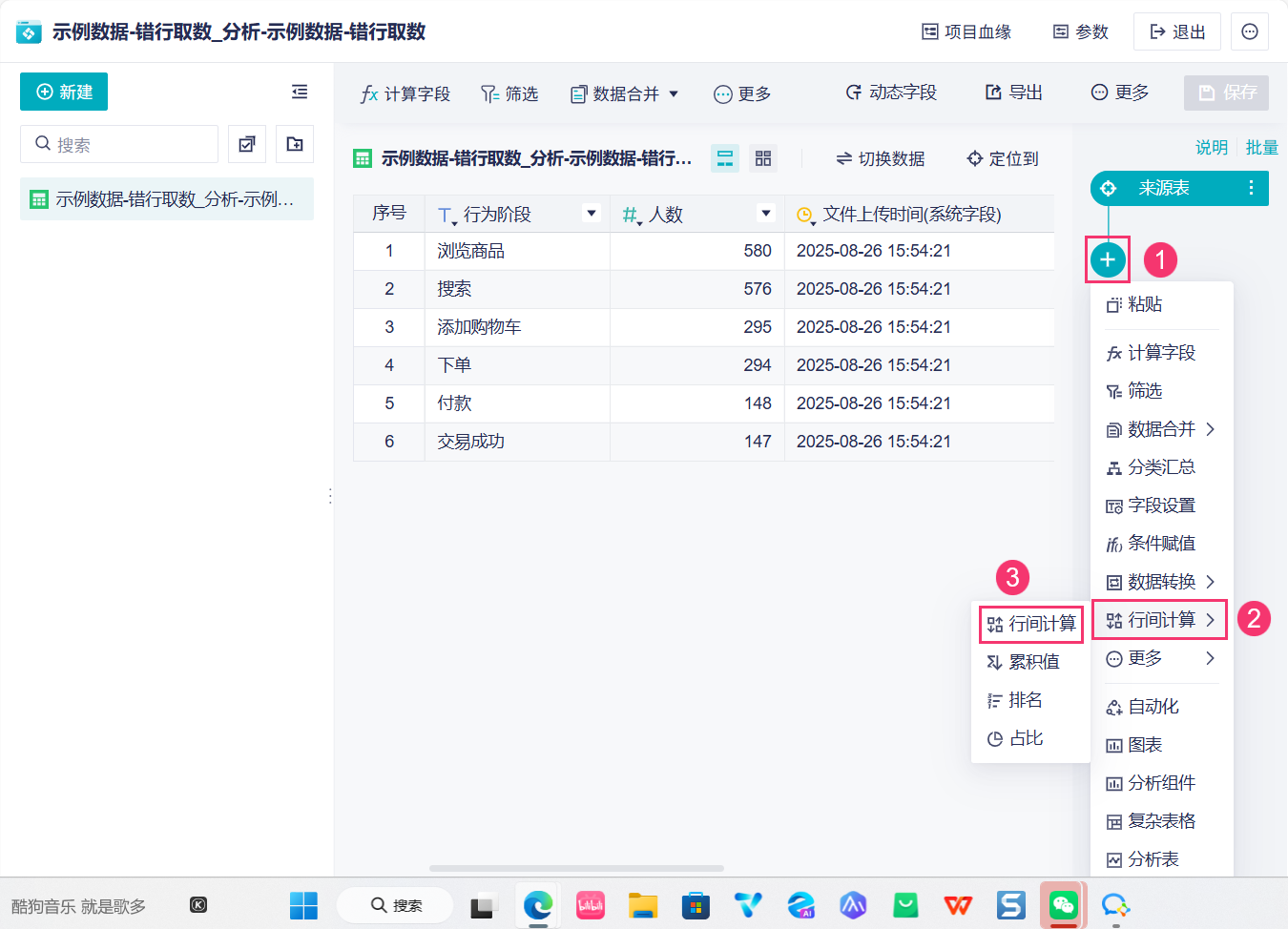Viewport: 1288px width, 929px height.
Task: Open the 人数 column dropdown arrow
Action: coord(766,214)
